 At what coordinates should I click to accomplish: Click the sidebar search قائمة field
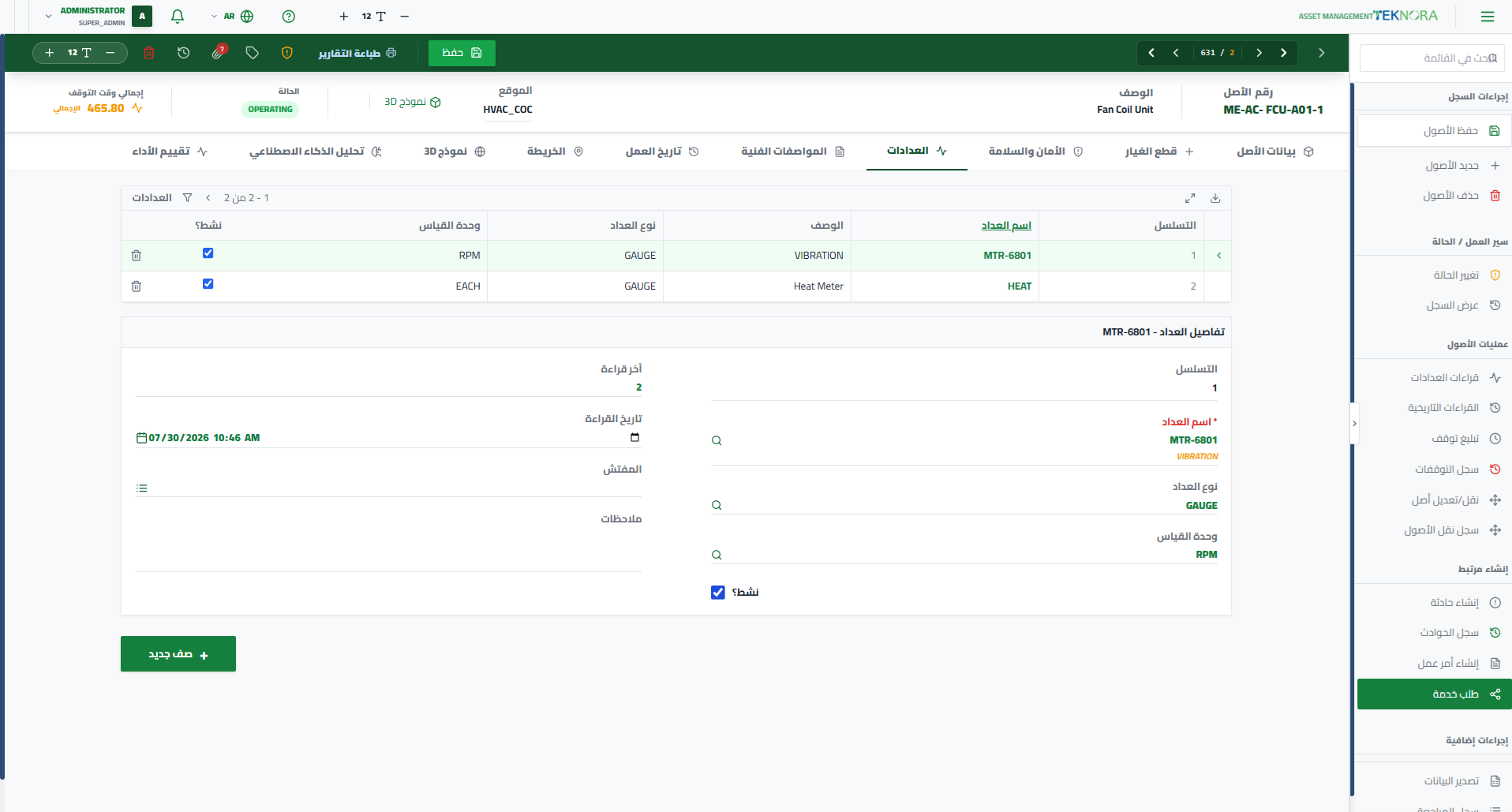[1432, 58]
